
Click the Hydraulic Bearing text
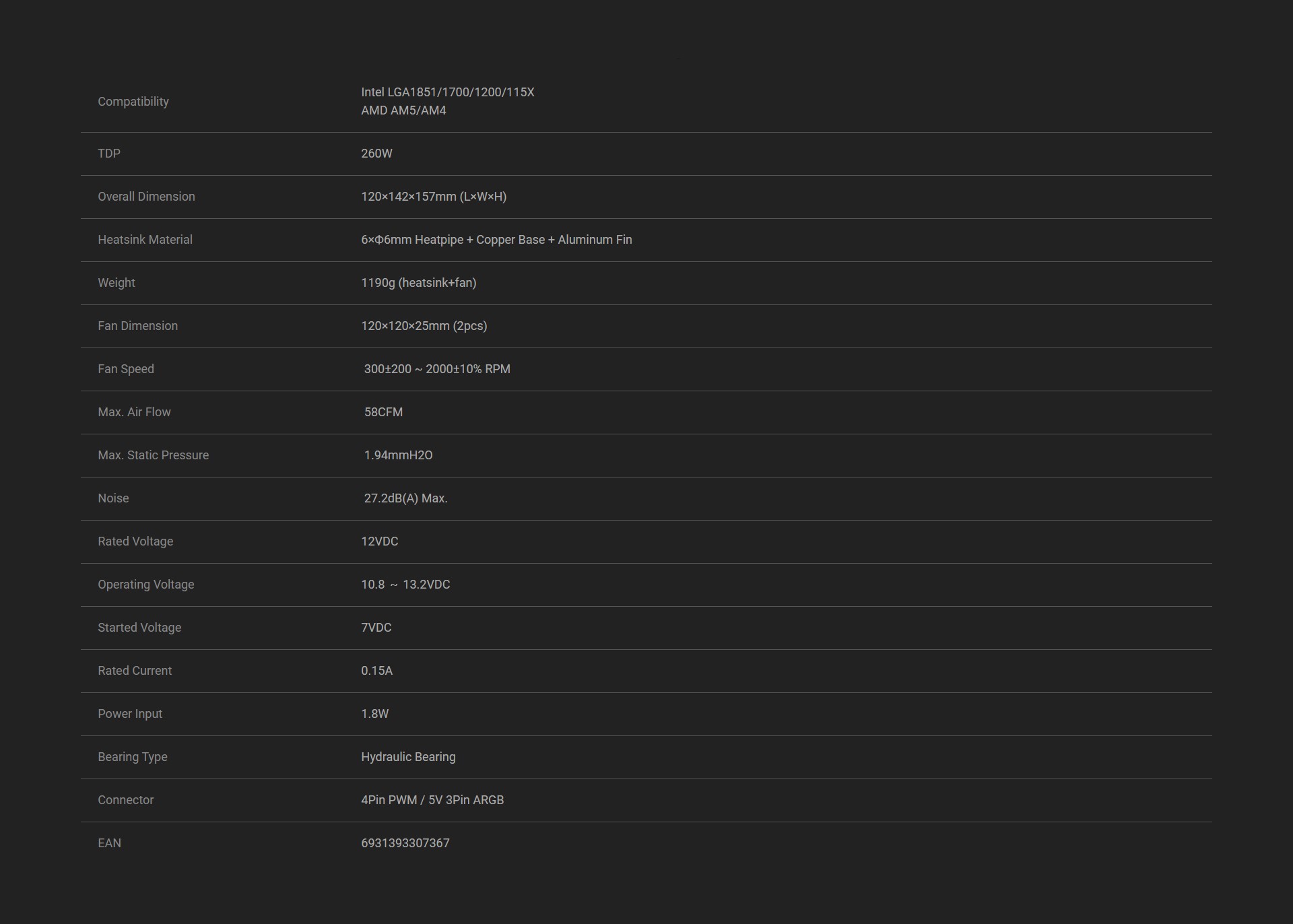[x=408, y=757]
